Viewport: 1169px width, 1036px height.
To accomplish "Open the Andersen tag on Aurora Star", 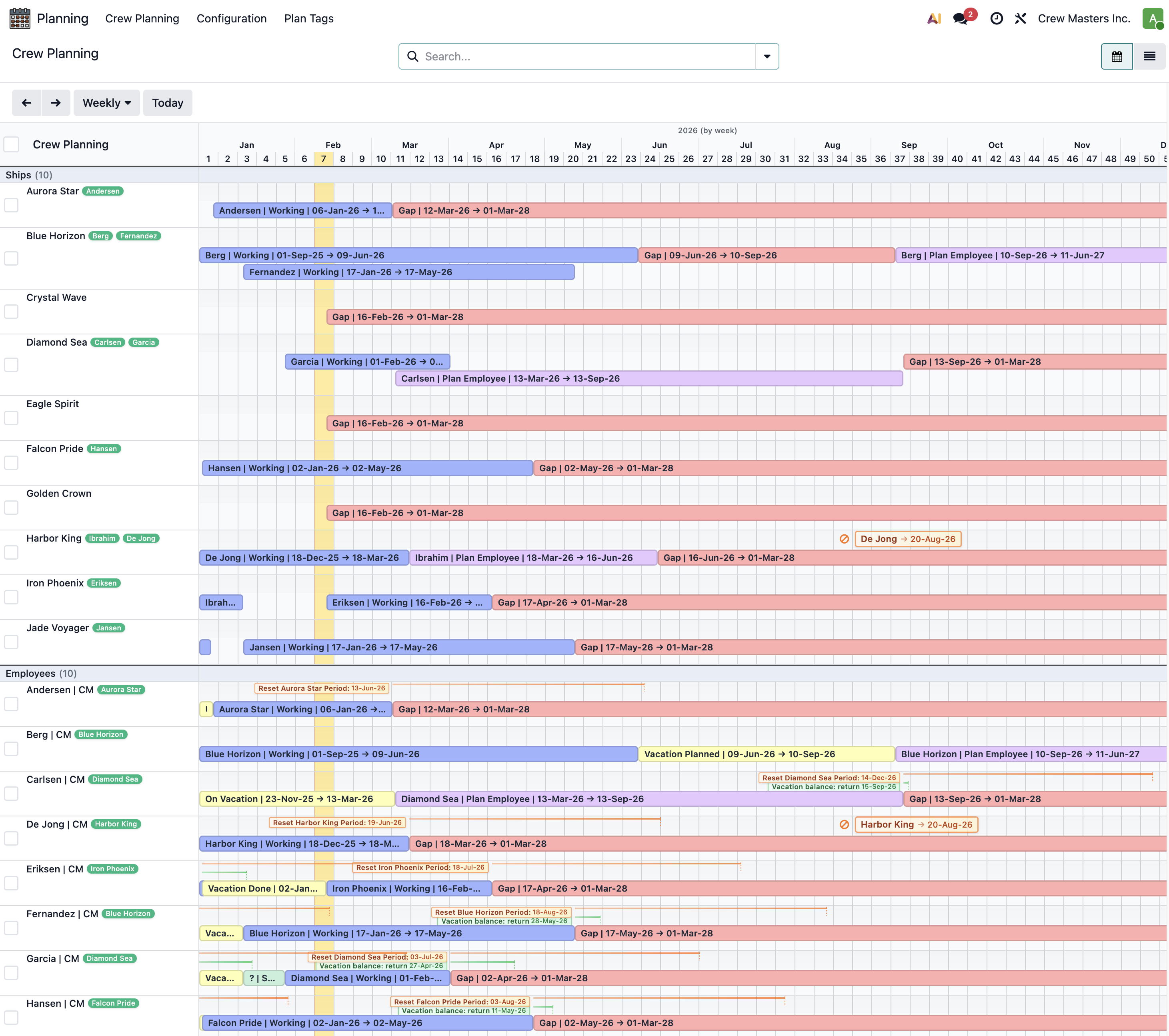I will click(103, 191).
